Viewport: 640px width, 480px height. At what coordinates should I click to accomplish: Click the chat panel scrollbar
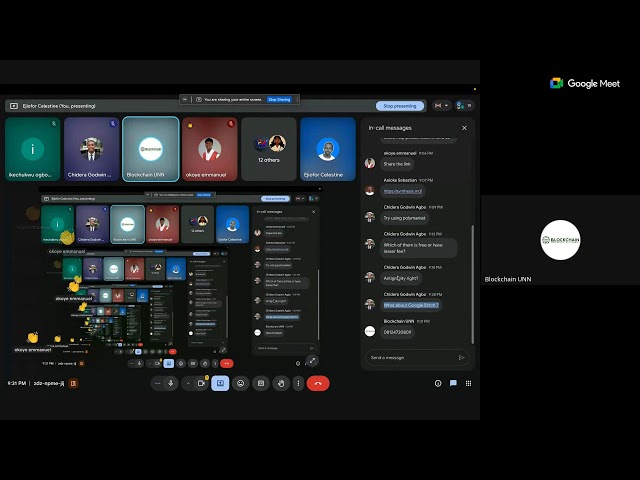[x=473, y=284]
